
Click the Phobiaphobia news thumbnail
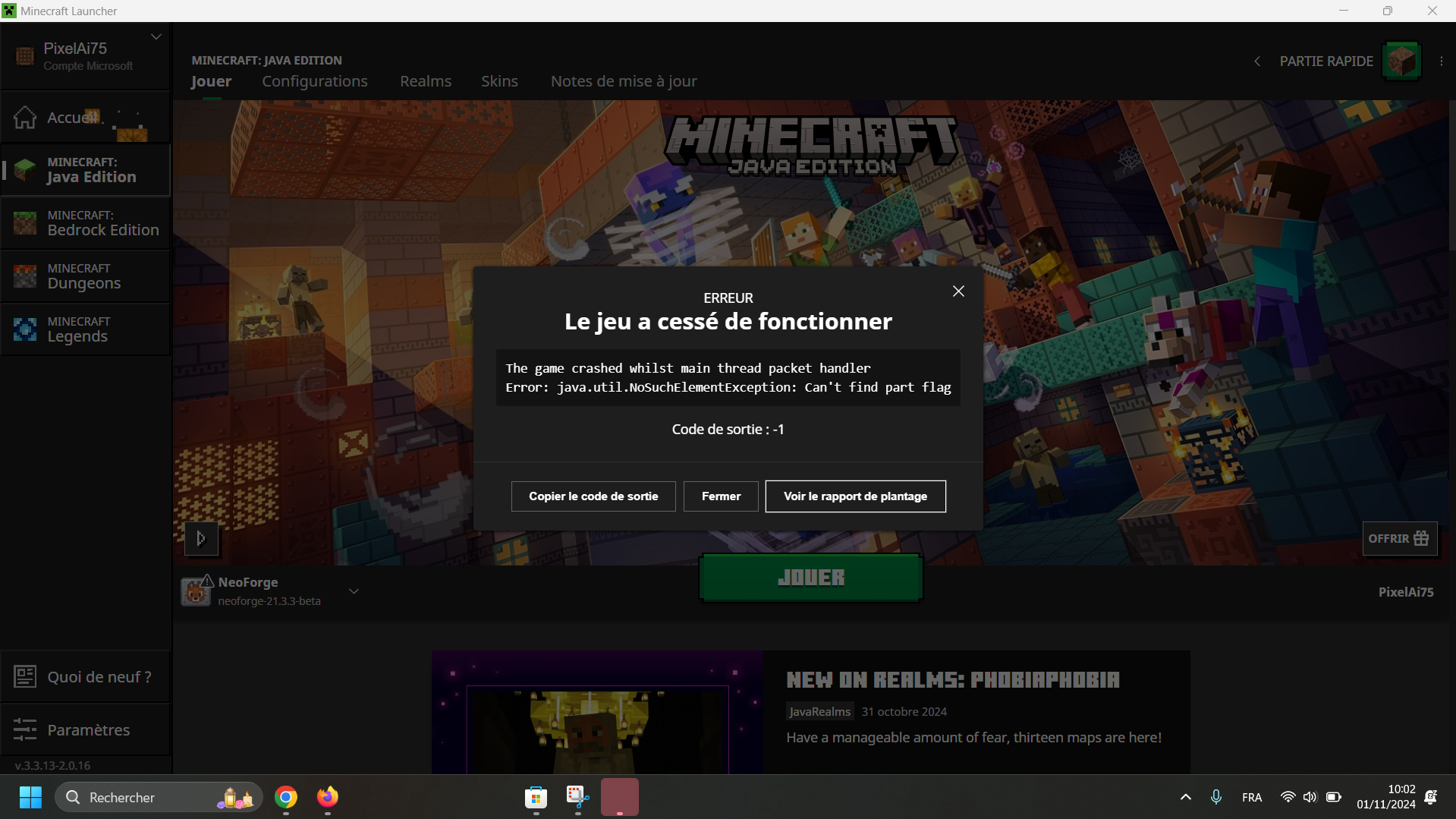[598, 712]
